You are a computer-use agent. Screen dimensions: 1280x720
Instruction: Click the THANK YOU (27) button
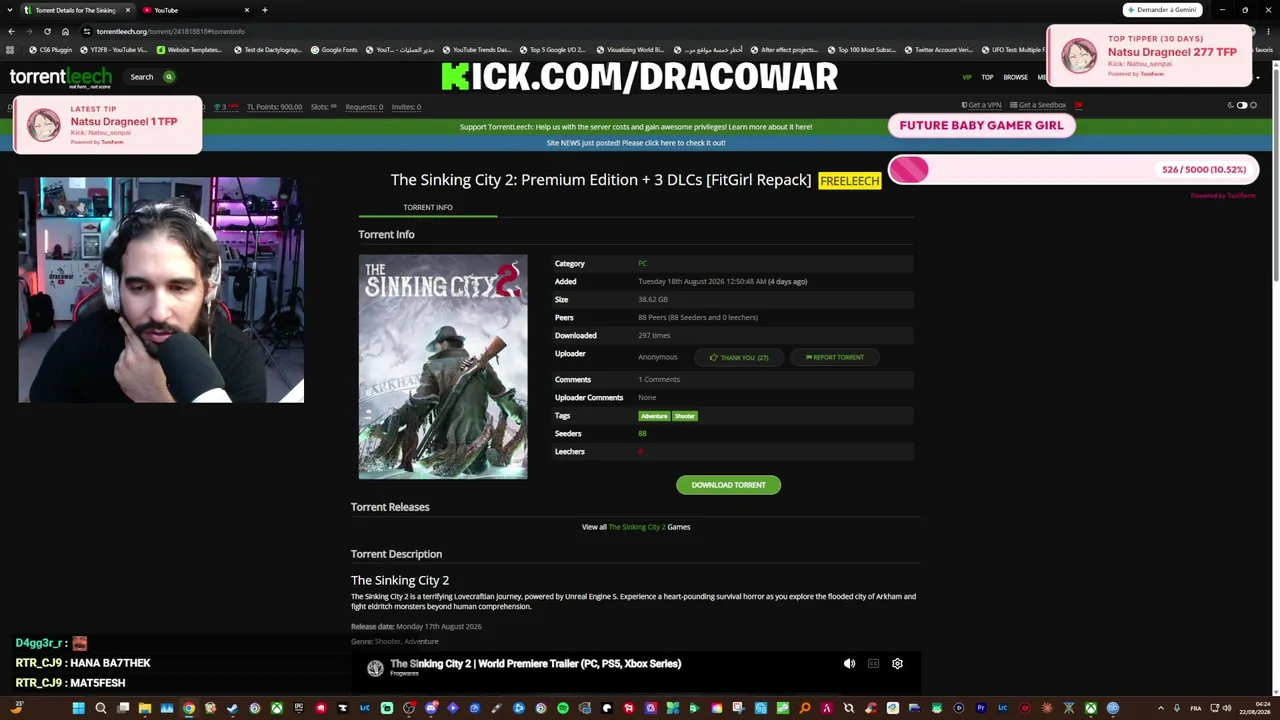click(x=739, y=357)
